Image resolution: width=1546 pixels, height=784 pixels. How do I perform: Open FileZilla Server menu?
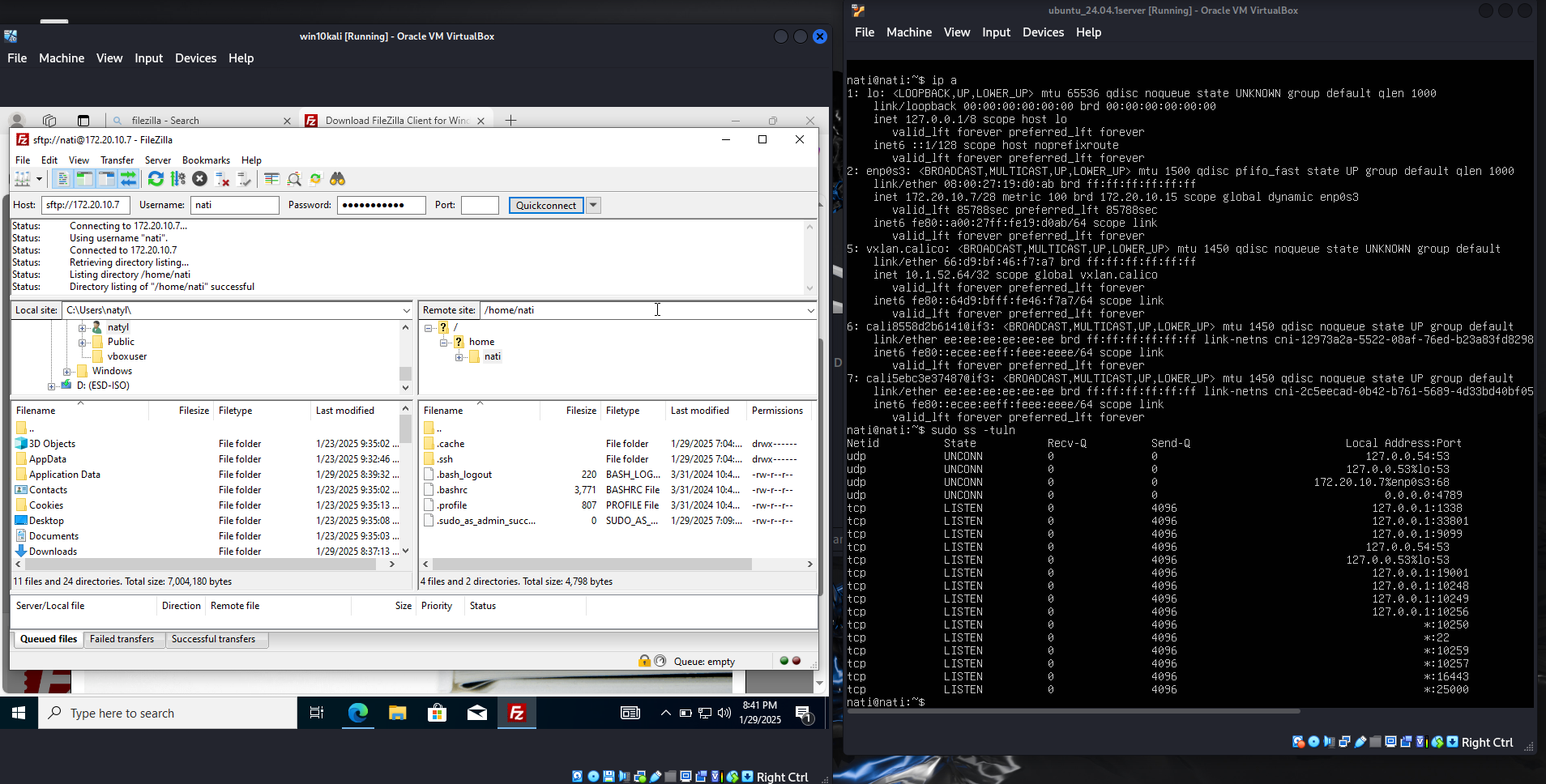click(x=158, y=160)
